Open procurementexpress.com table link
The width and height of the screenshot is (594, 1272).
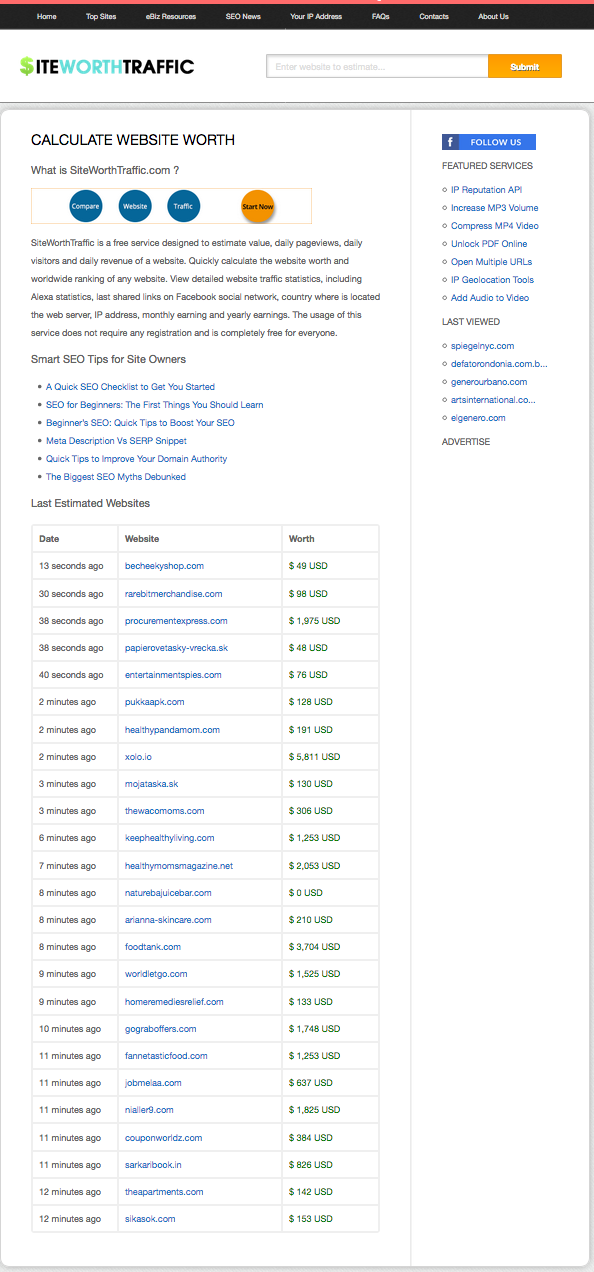click(176, 621)
